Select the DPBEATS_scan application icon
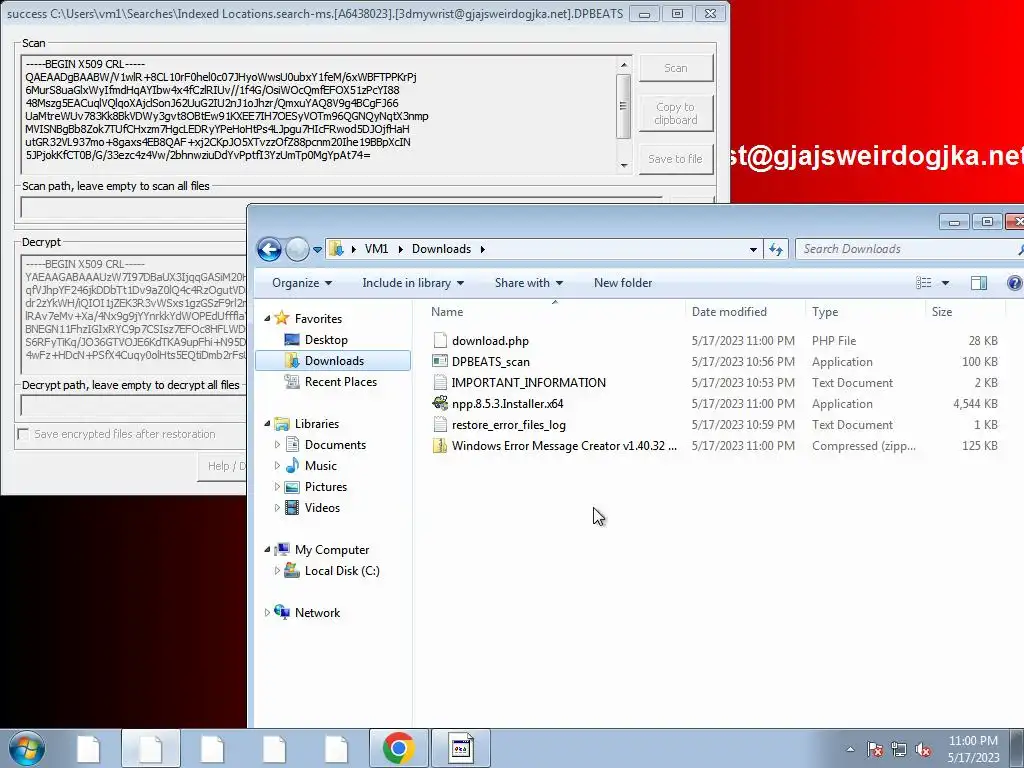1024x768 pixels. pyautogui.click(x=440, y=361)
